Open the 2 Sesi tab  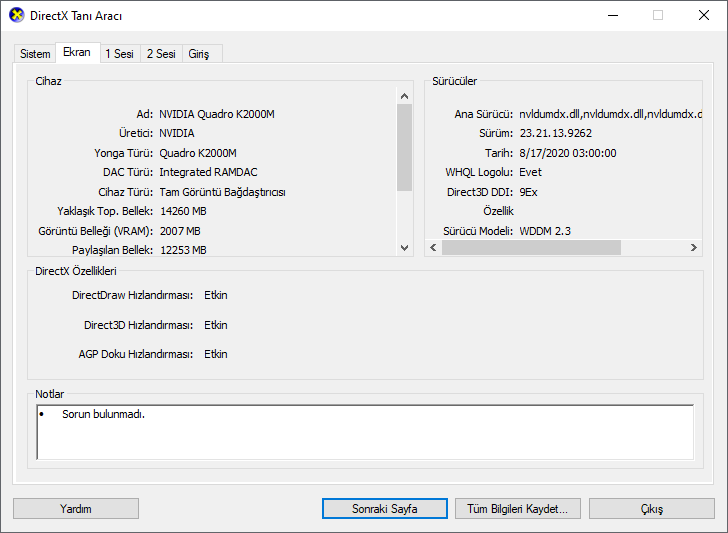pyautogui.click(x=161, y=54)
